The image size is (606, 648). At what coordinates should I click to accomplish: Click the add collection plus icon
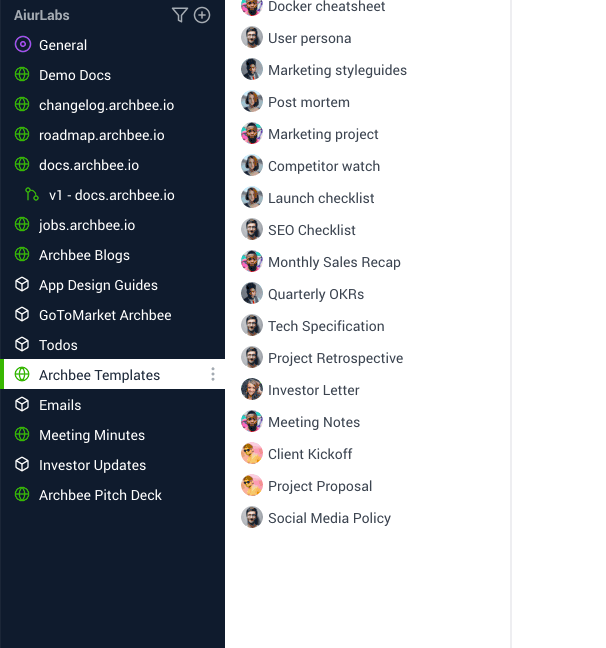tap(202, 15)
